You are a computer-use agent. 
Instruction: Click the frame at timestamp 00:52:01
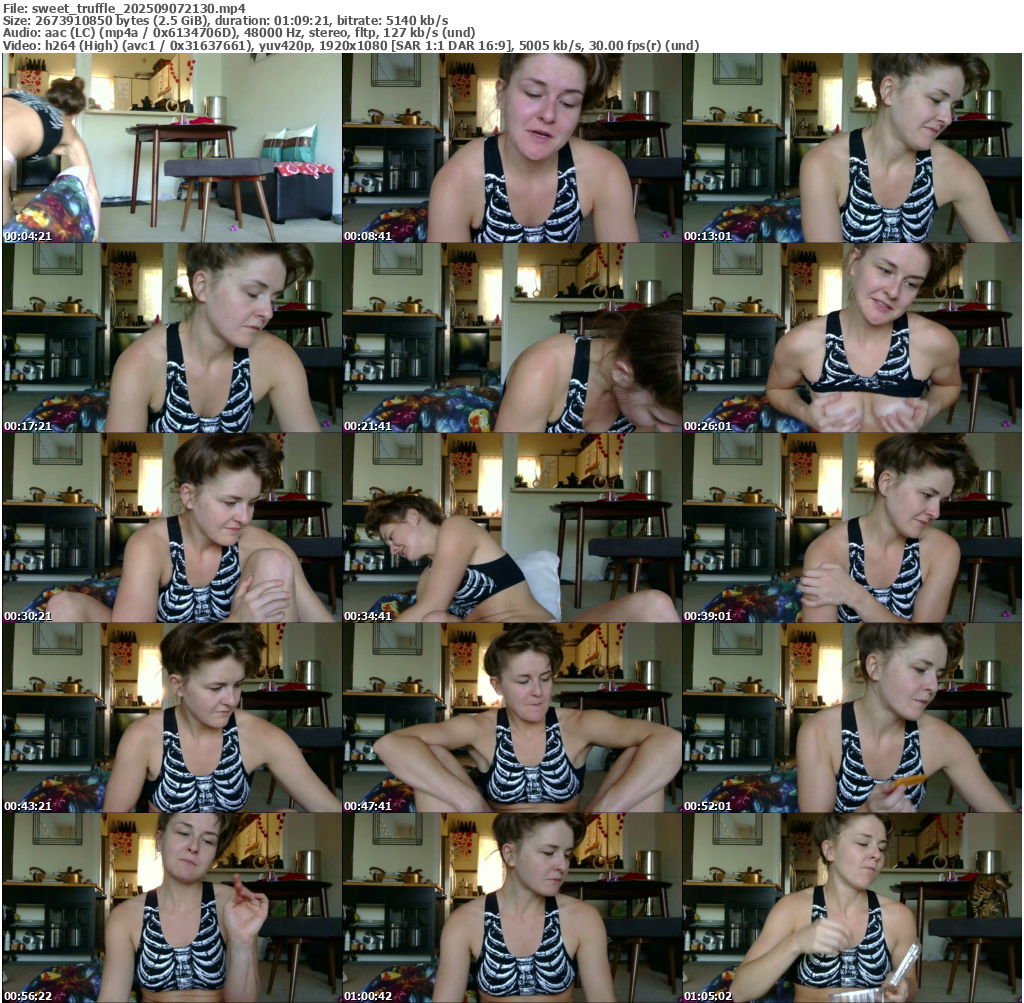click(x=851, y=718)
